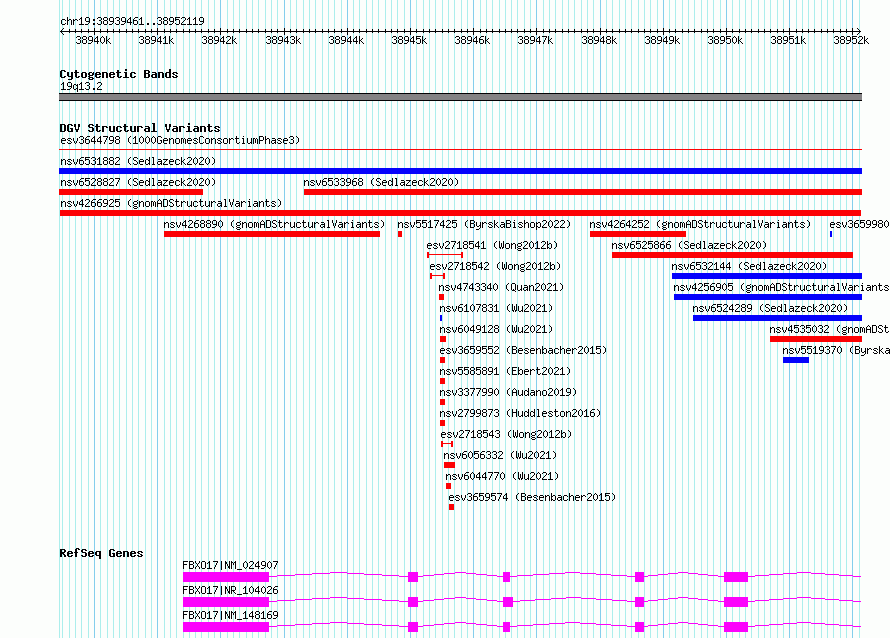Open the FBXO17|NR_104026 transcript label

coord(230,590)
